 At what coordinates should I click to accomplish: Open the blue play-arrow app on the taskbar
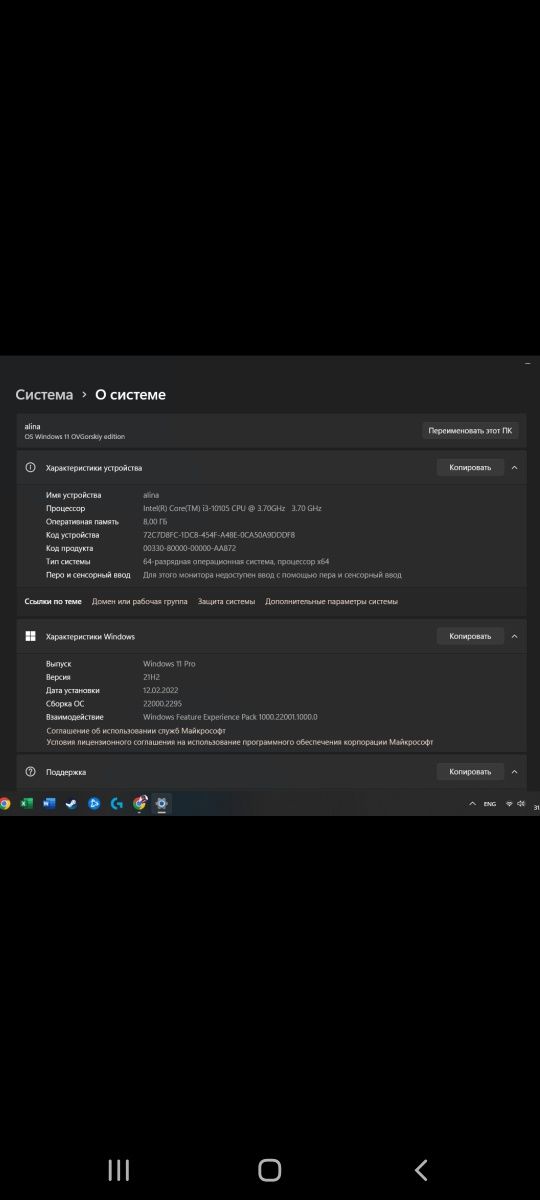(94, 803)
